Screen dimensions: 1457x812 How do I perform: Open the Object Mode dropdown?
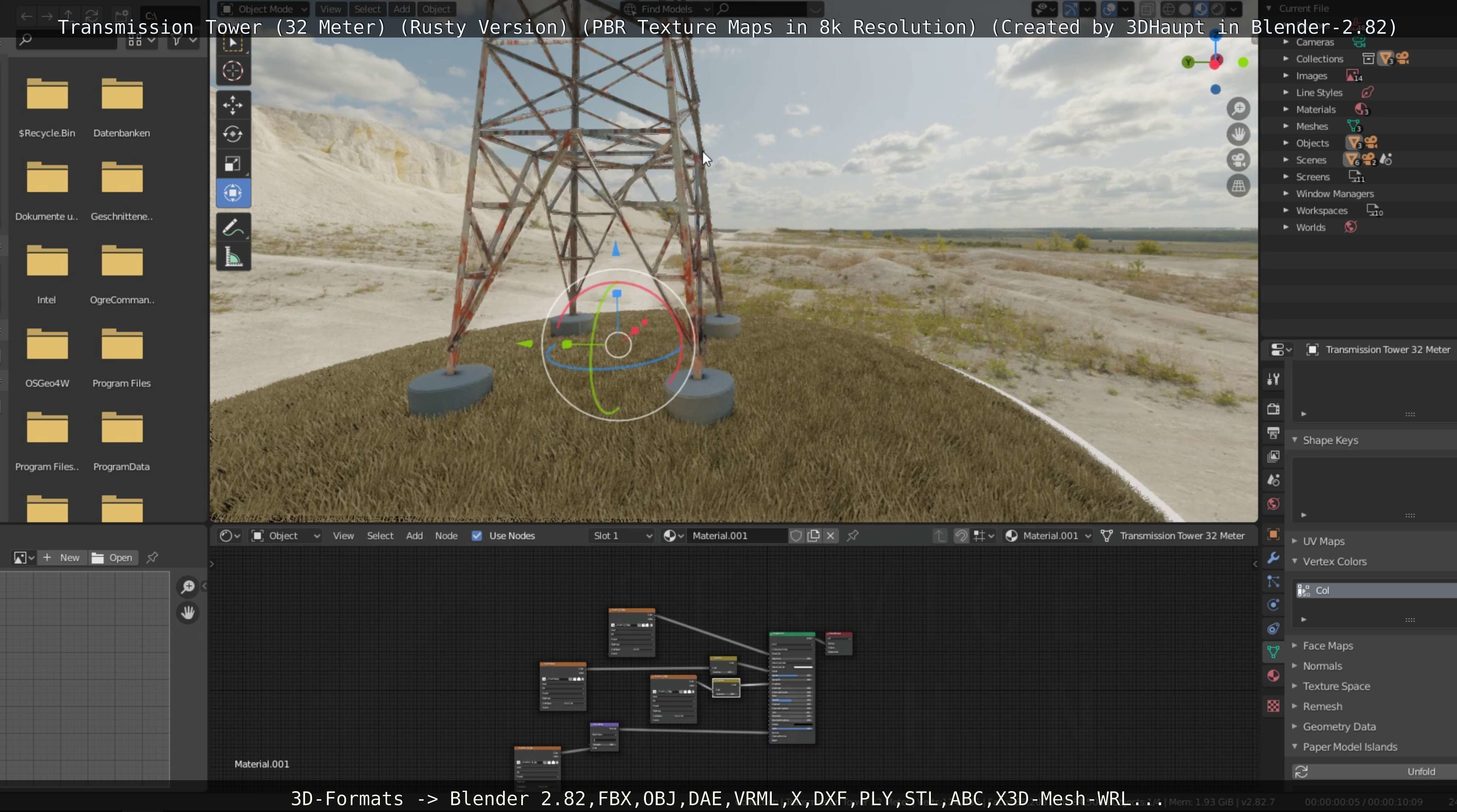pyautogui.click(x=264, y=9)
